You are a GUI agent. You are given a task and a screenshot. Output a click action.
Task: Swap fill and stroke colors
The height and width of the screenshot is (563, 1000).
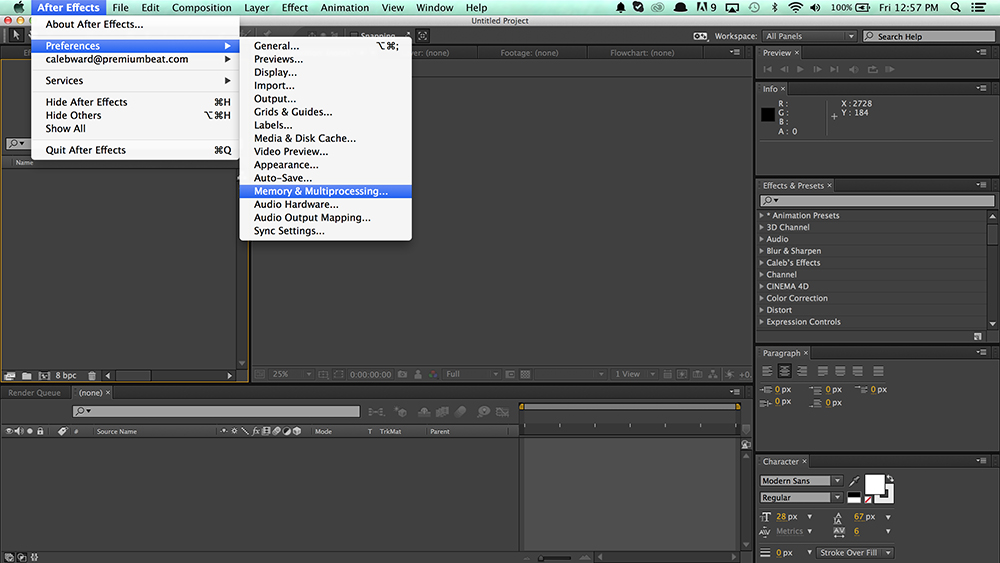(x=890, y=480)
